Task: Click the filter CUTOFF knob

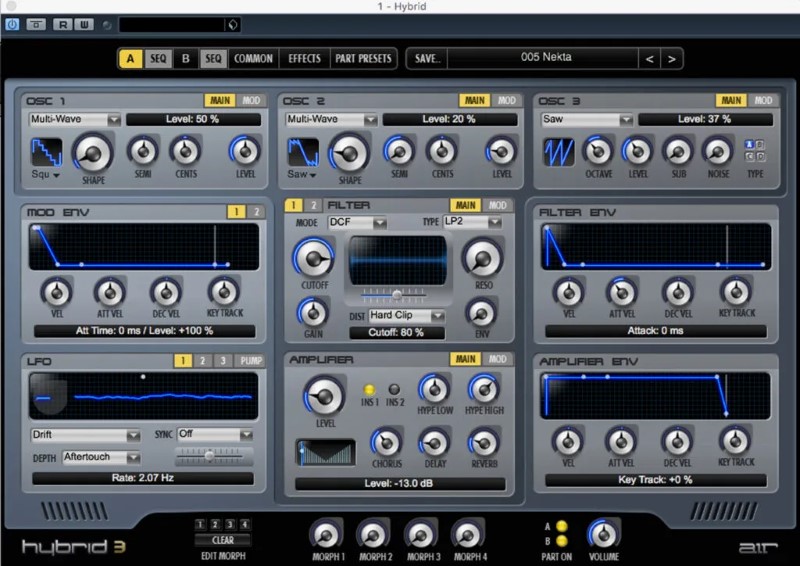Action: (313, 258)
